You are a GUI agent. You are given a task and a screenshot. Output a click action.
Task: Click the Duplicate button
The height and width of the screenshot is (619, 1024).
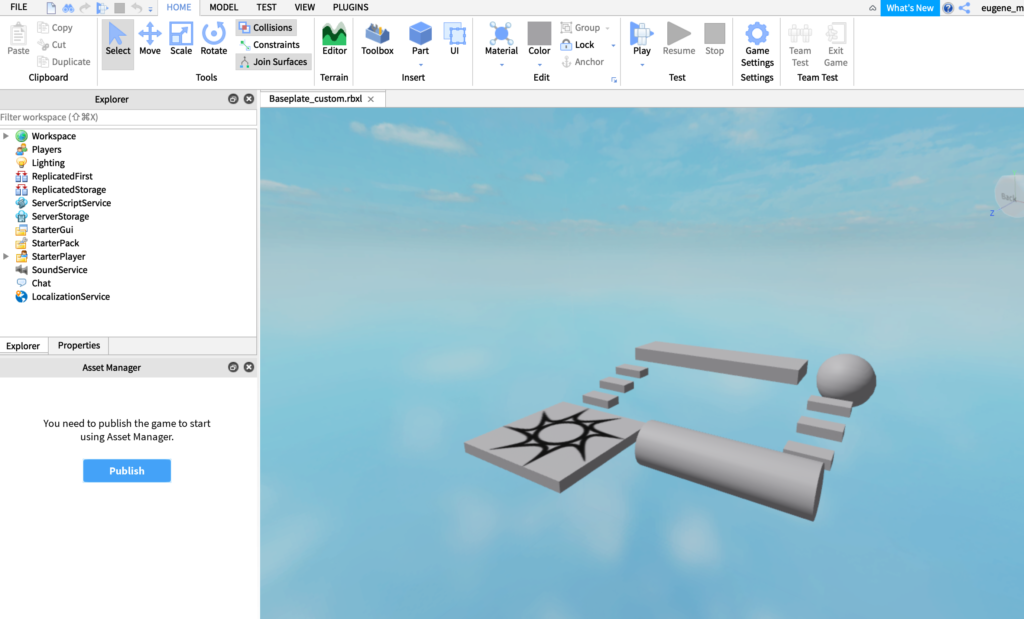point(64,61)
